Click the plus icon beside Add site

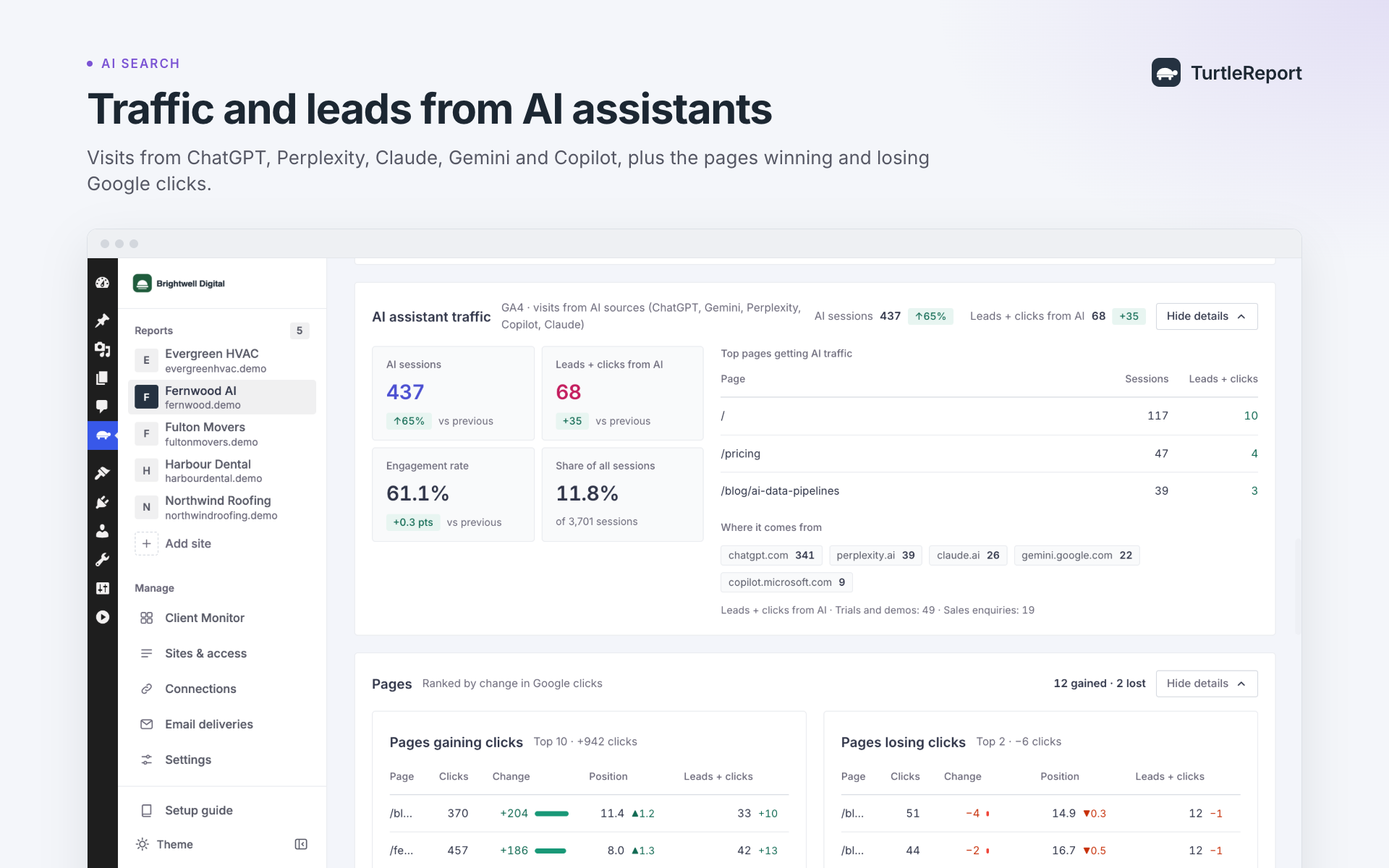click(146, 543)
